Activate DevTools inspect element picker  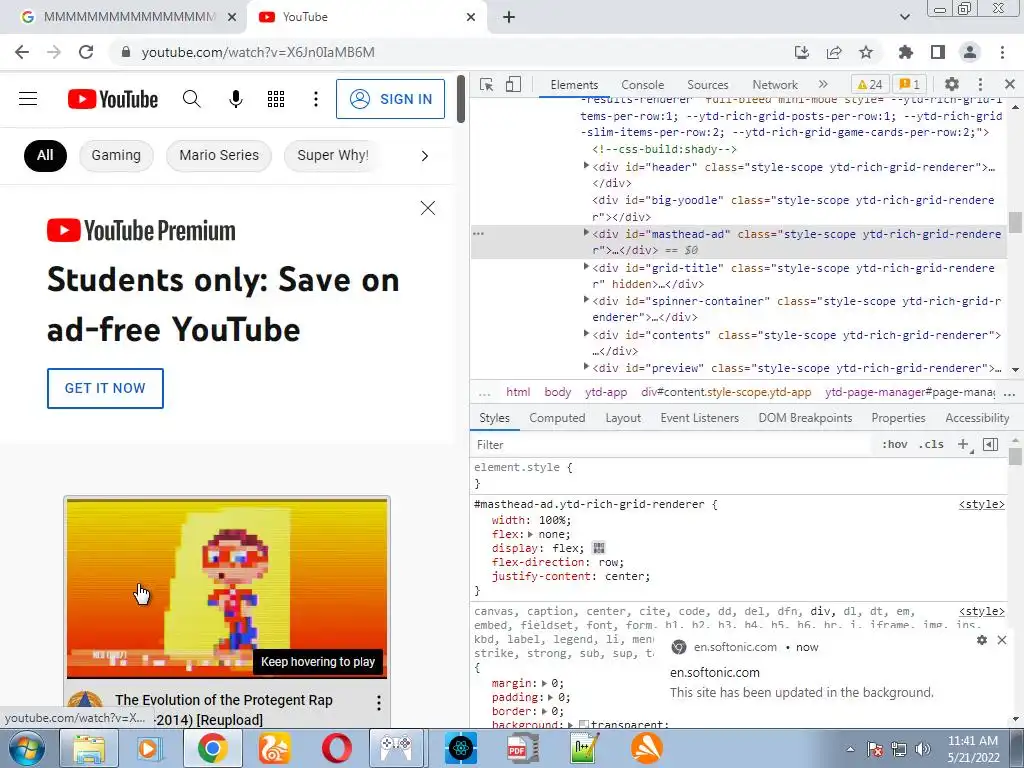[x=487, y=84]
